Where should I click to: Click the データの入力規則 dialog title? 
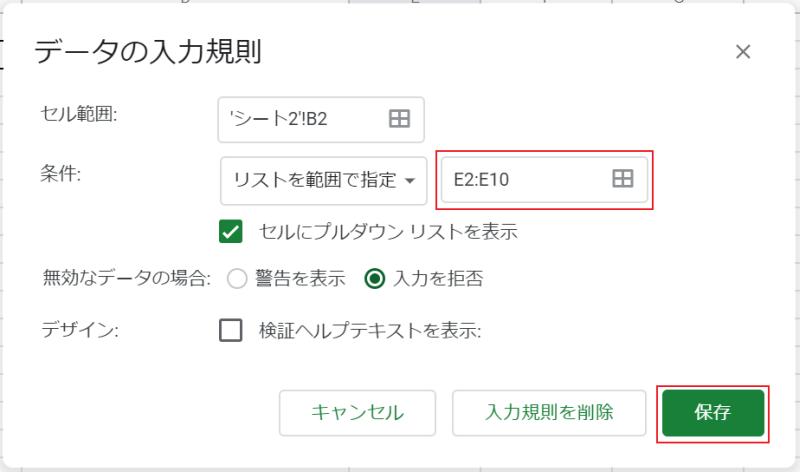click(147, 53)
